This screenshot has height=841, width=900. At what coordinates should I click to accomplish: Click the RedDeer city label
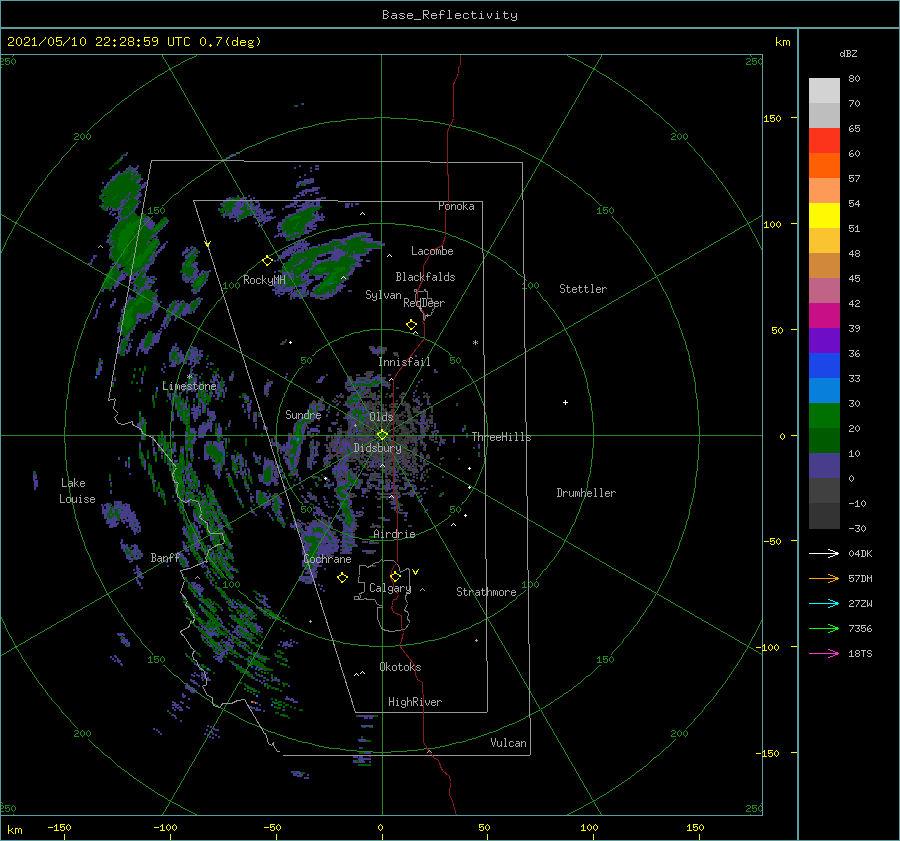[x=424, y=303]
